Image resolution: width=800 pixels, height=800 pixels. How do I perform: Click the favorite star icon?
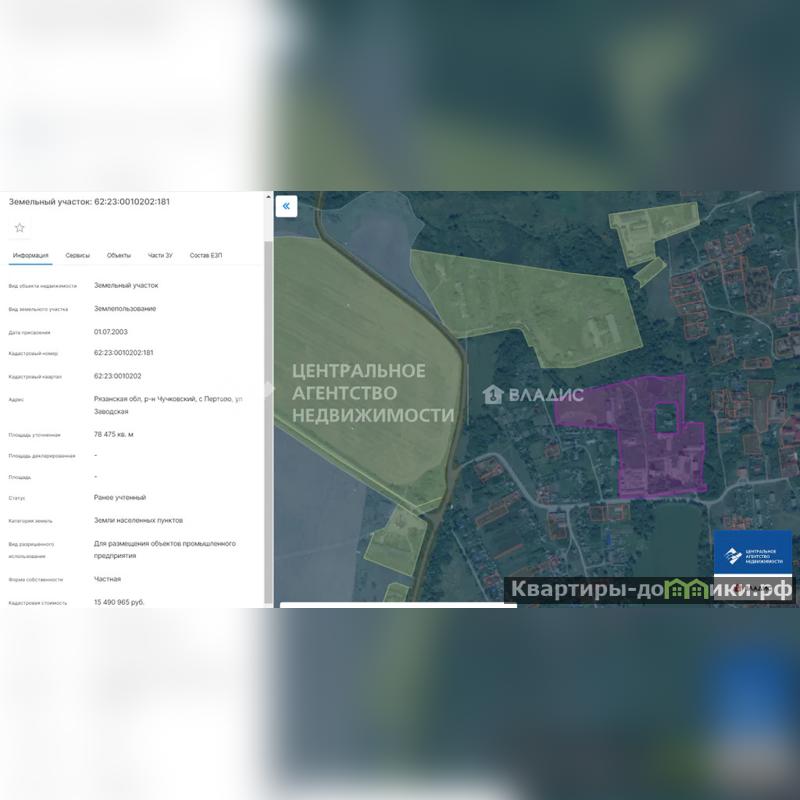click(x=19, y=228)
